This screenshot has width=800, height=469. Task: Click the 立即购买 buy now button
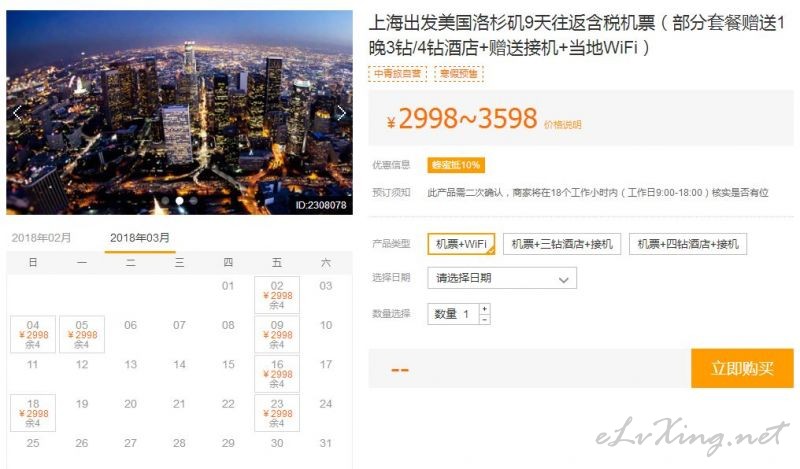coord(742,368)
